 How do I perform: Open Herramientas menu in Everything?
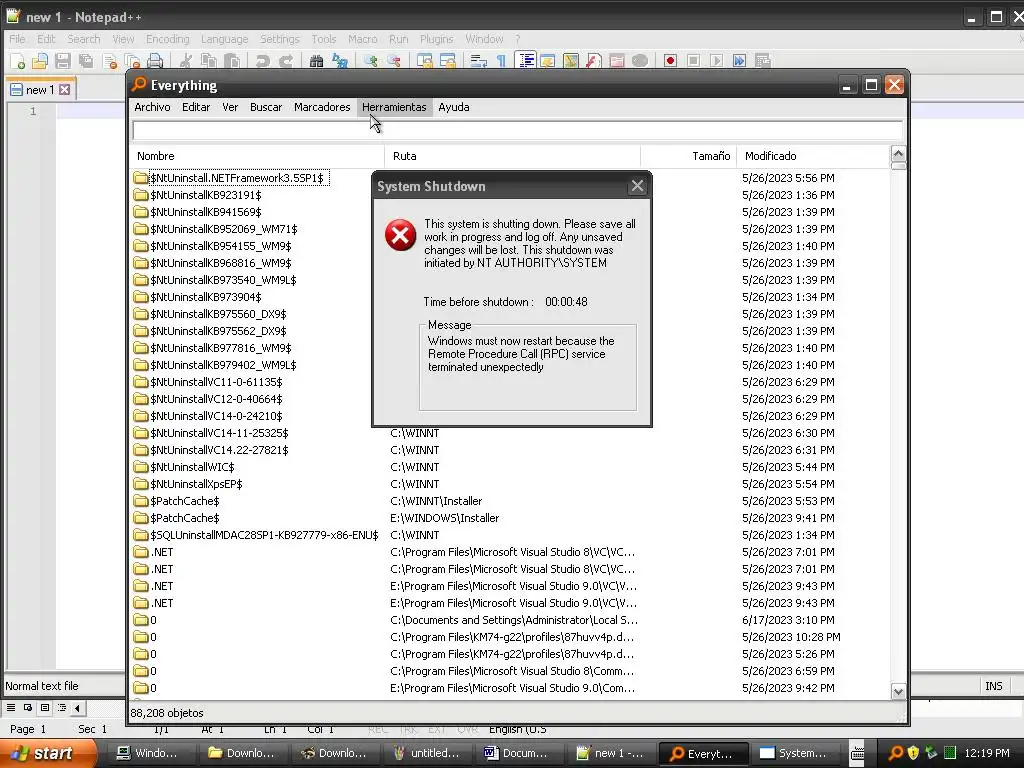[x=394, y=107]
